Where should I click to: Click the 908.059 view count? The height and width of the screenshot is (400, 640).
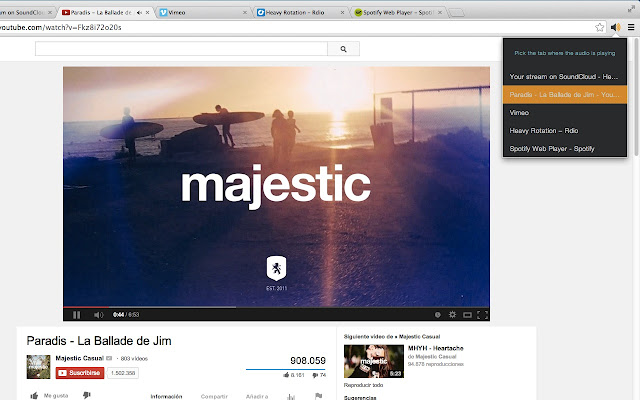click(308, 360)
